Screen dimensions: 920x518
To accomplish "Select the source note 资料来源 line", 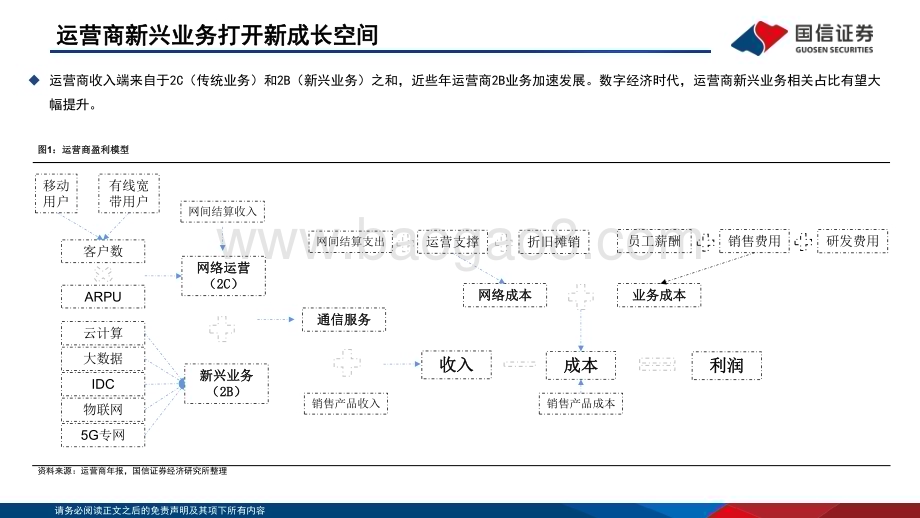I will pyautogui.click(x=132, y=470).
